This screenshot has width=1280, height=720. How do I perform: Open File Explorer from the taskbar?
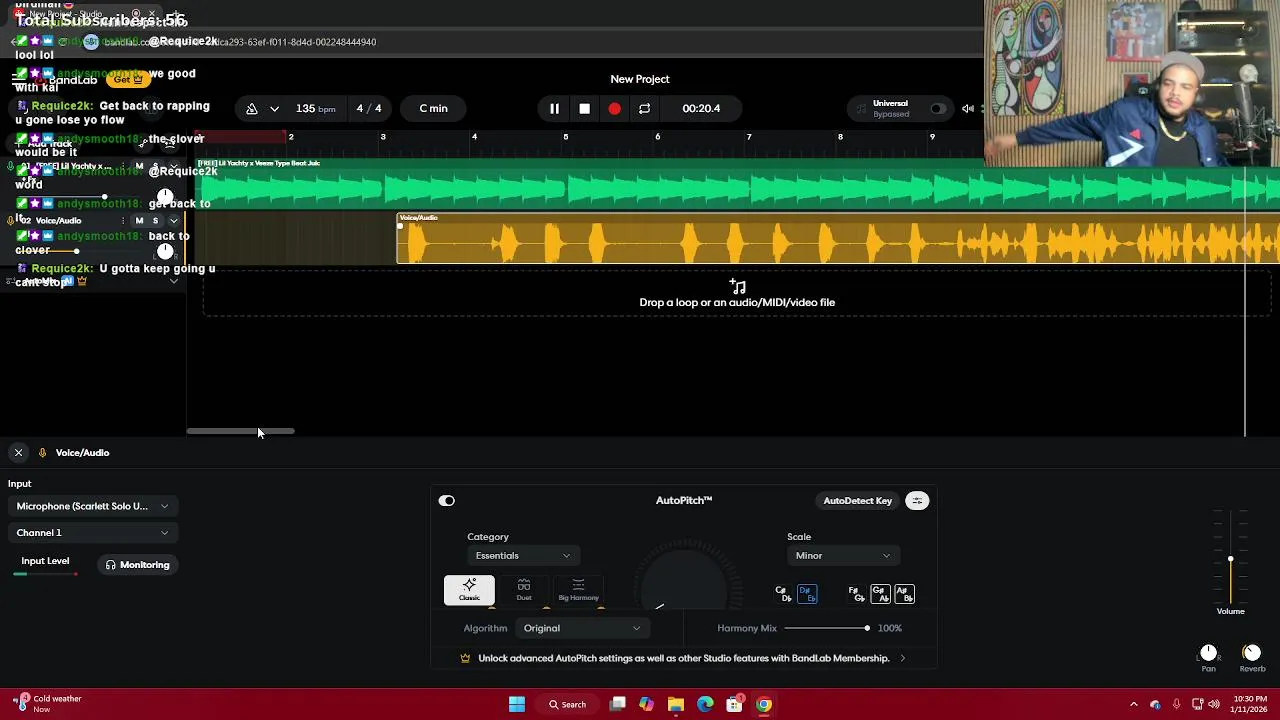pyautogui.click(x=676, y=704)
